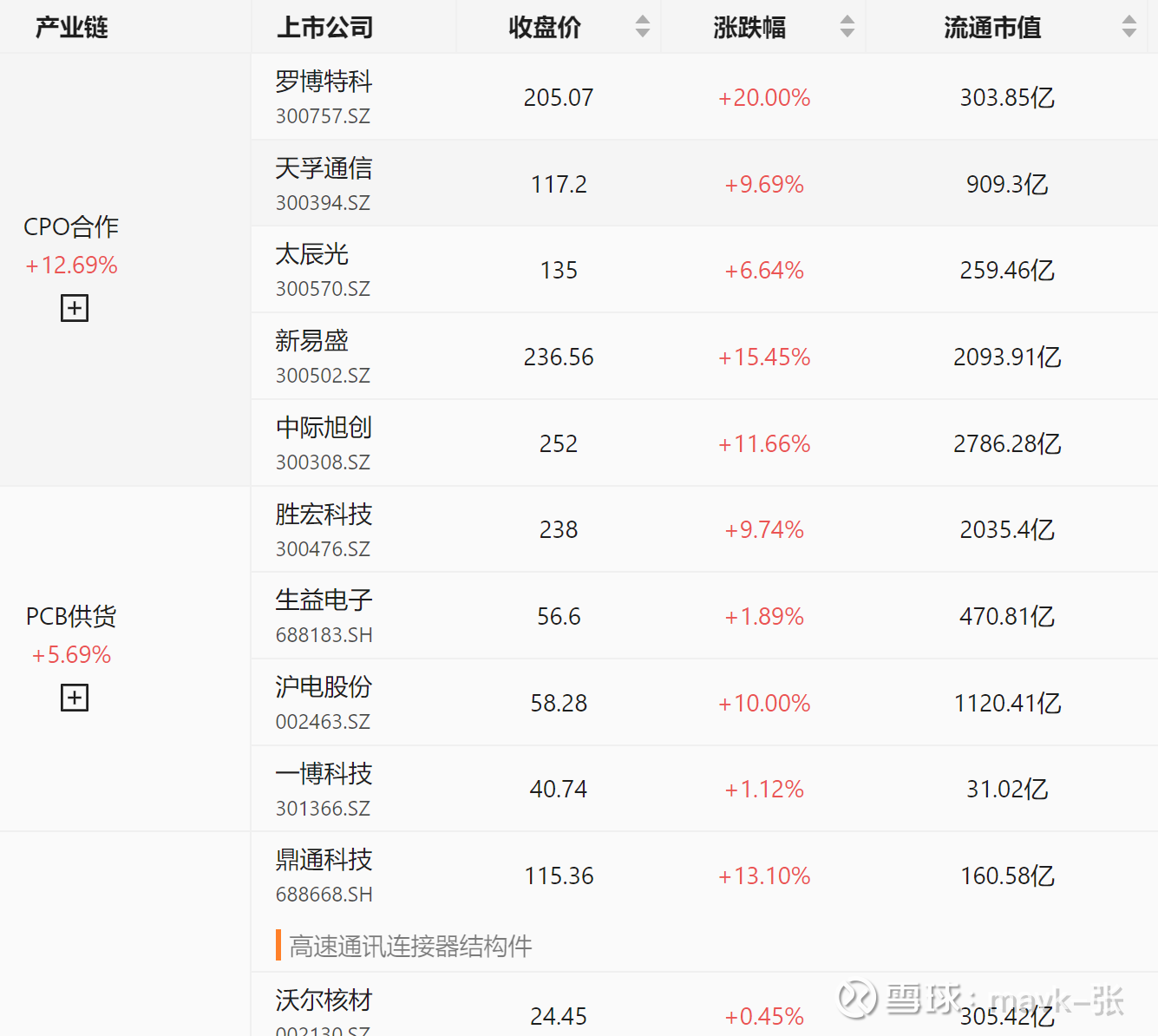Viewport: 1158px width, 1036px height.
Task: Click stock code 002463.SZ
Action: click(323, 722)
